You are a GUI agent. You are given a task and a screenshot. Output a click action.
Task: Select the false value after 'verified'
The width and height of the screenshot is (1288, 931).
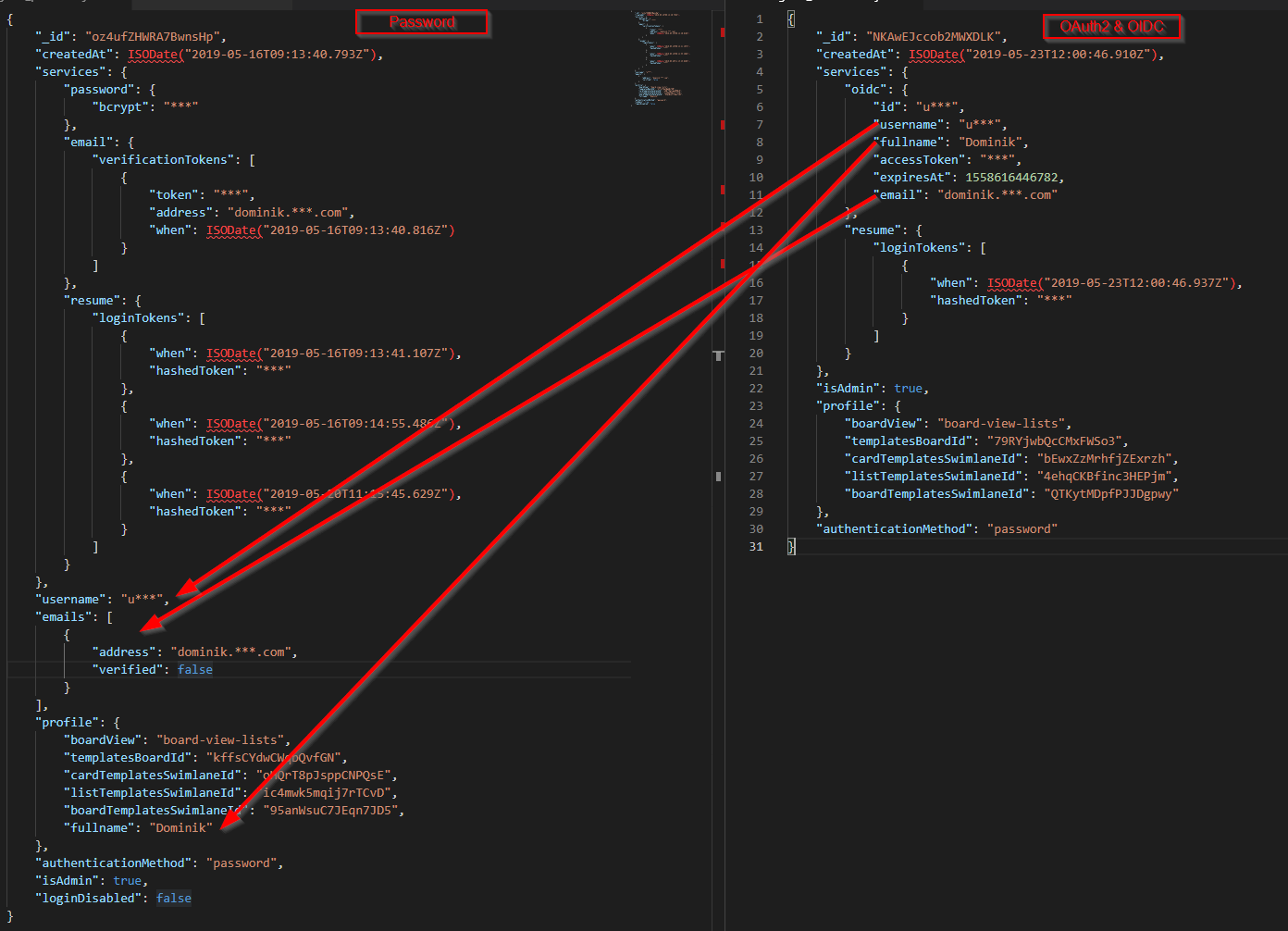pos(194,668)
